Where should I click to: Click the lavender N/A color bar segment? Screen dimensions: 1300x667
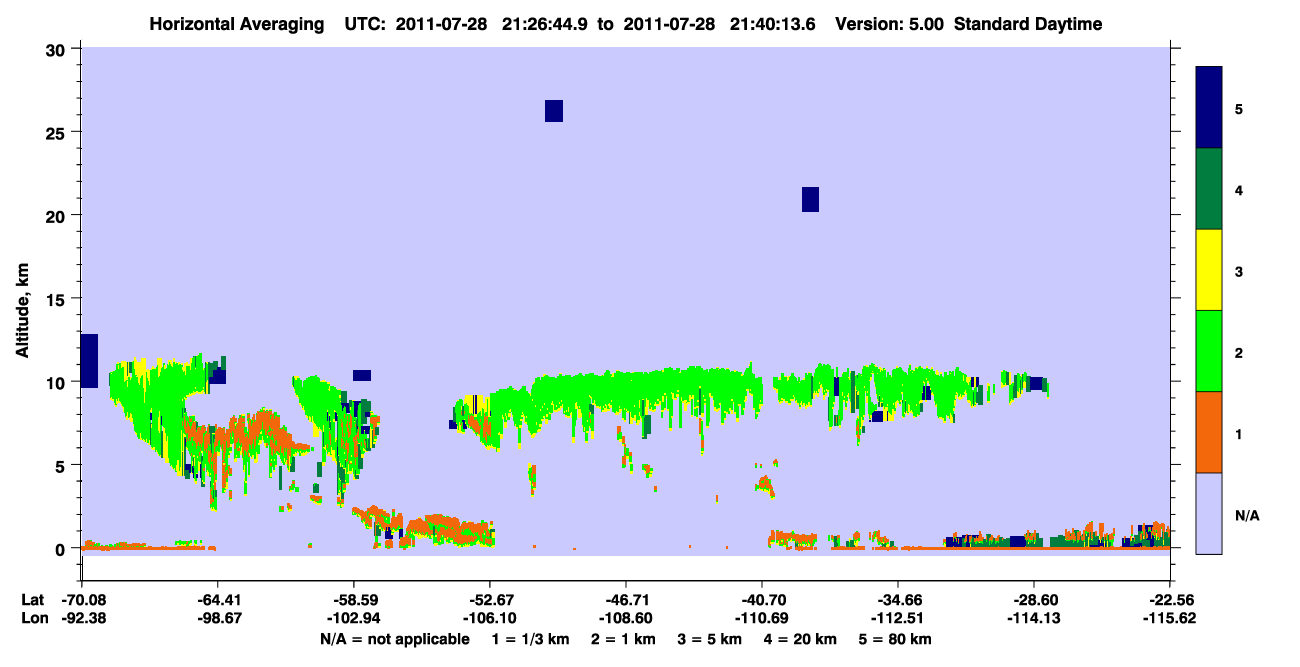coord(1209,513)
